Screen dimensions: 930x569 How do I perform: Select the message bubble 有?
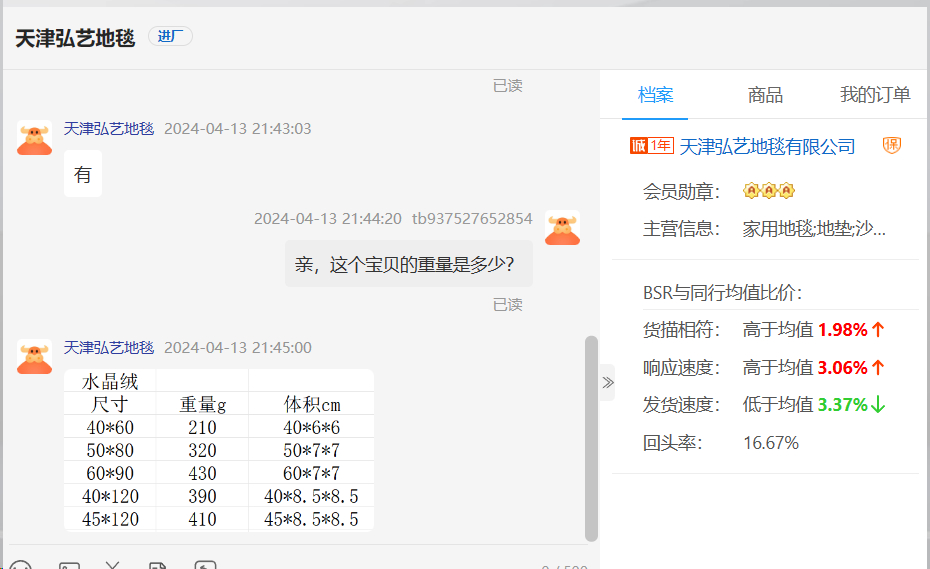click(x=83, y=174)
